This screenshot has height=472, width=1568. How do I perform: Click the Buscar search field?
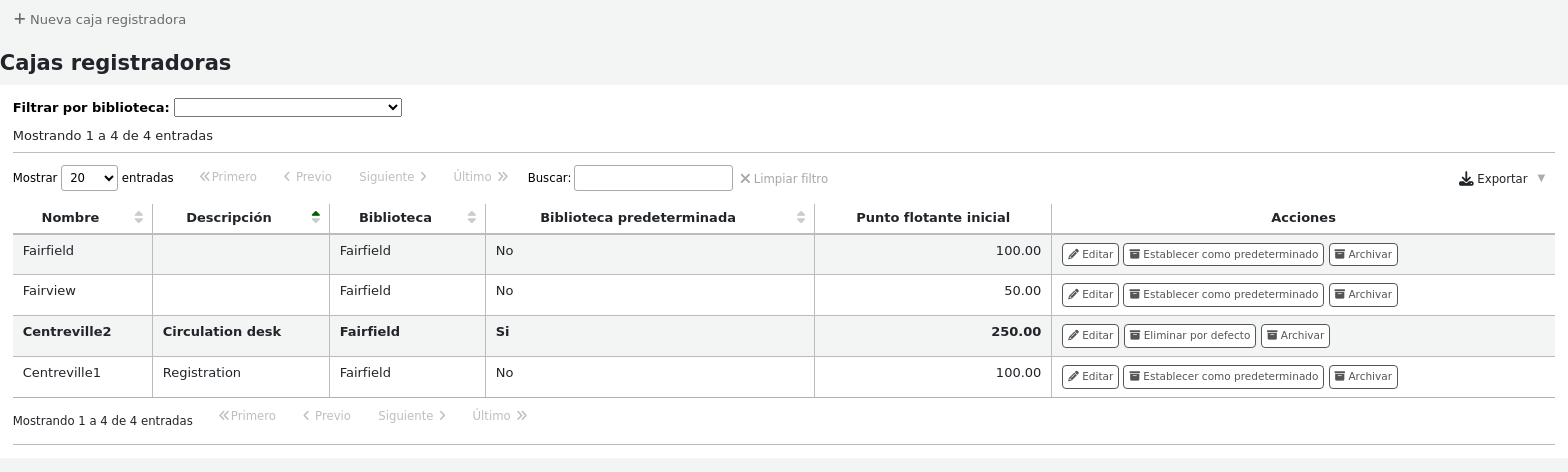coord(653,178)
